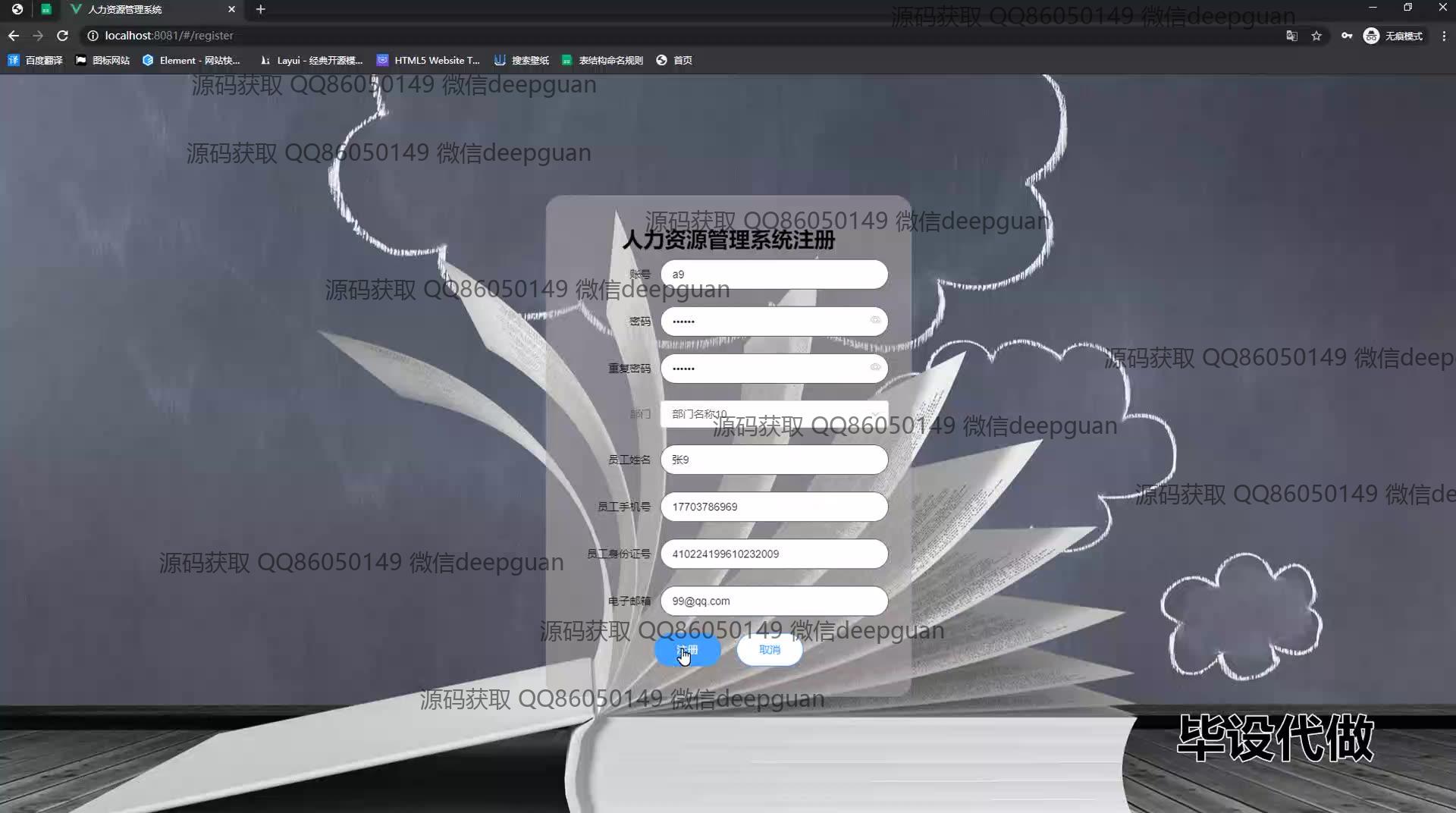Click the 密码 password field
The image size is (1456, 813).
(774, 322)
